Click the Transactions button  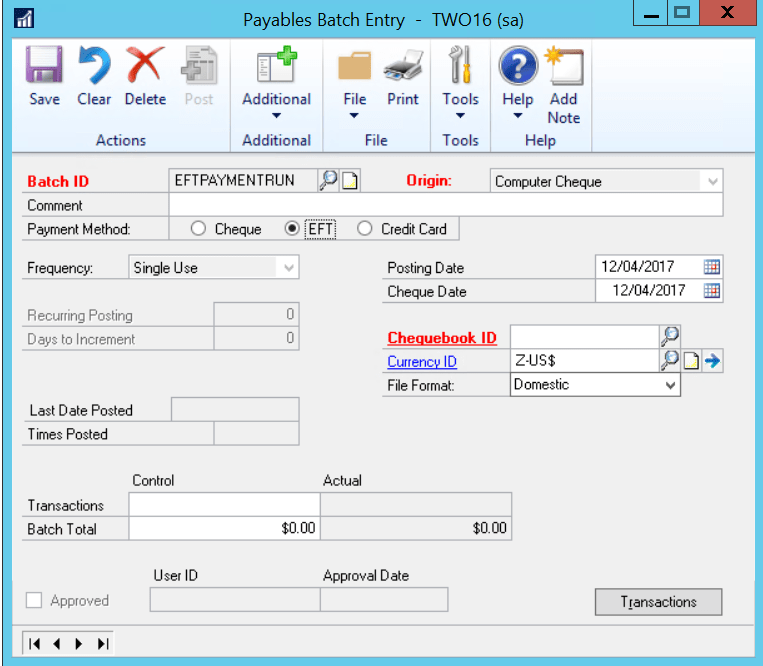[x=658, y=602]
